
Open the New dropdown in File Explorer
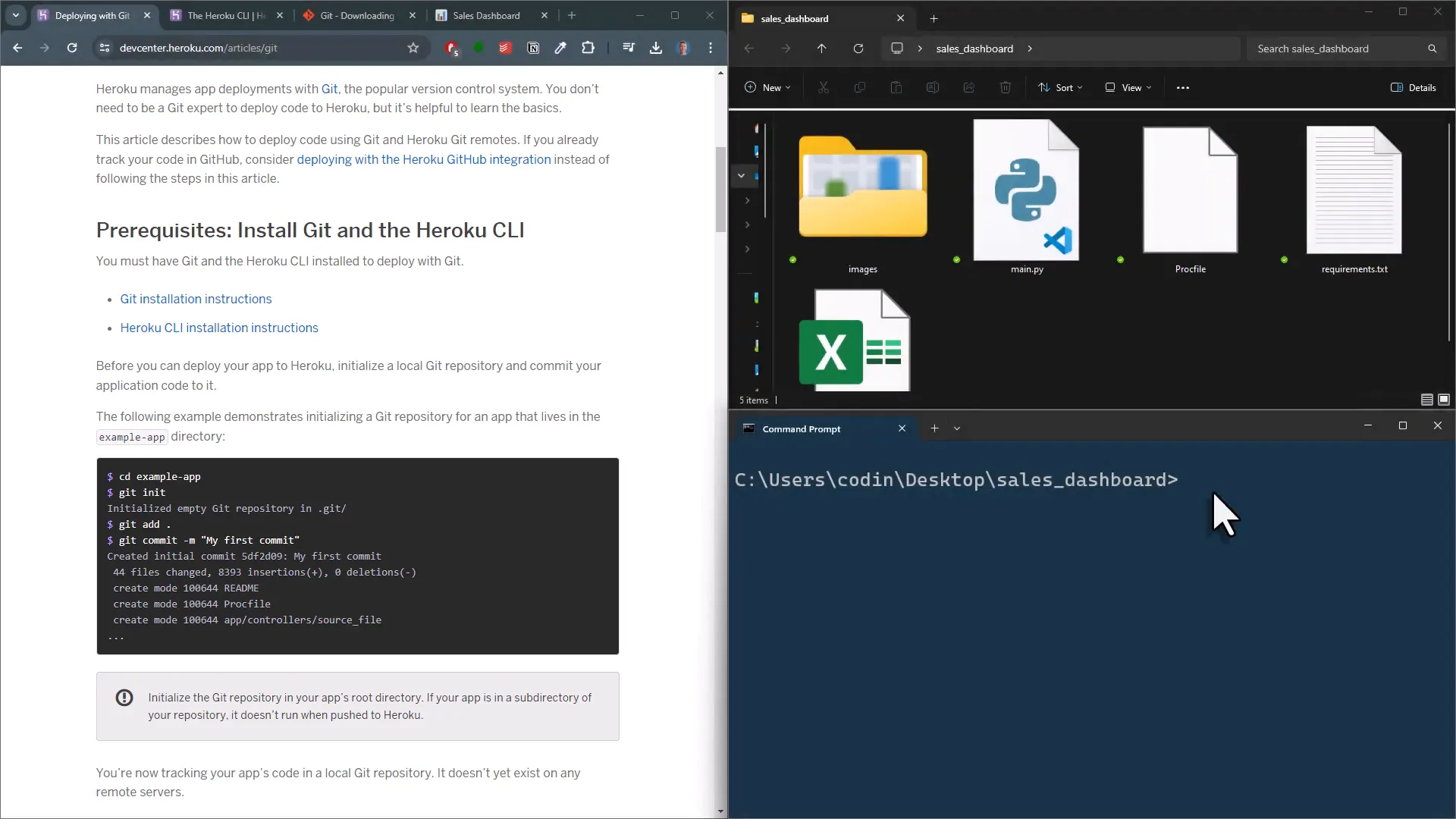767,87
